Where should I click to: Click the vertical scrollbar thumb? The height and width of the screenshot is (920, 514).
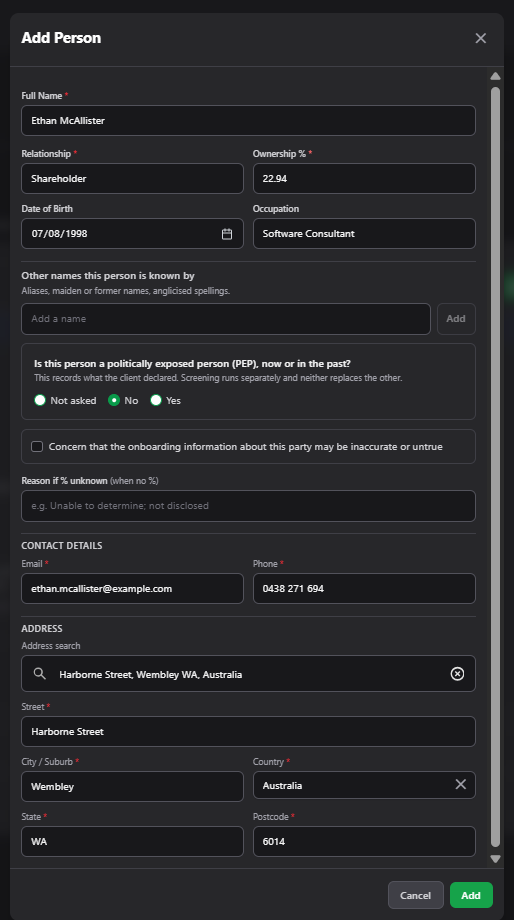coord(495,466)
